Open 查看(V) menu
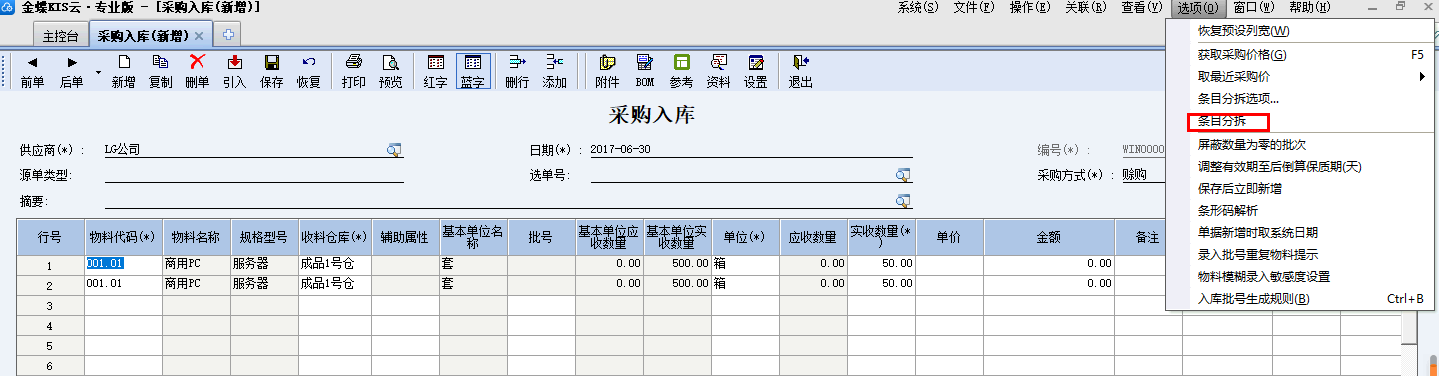The image size is (1439, 376). click(1141, 8)
